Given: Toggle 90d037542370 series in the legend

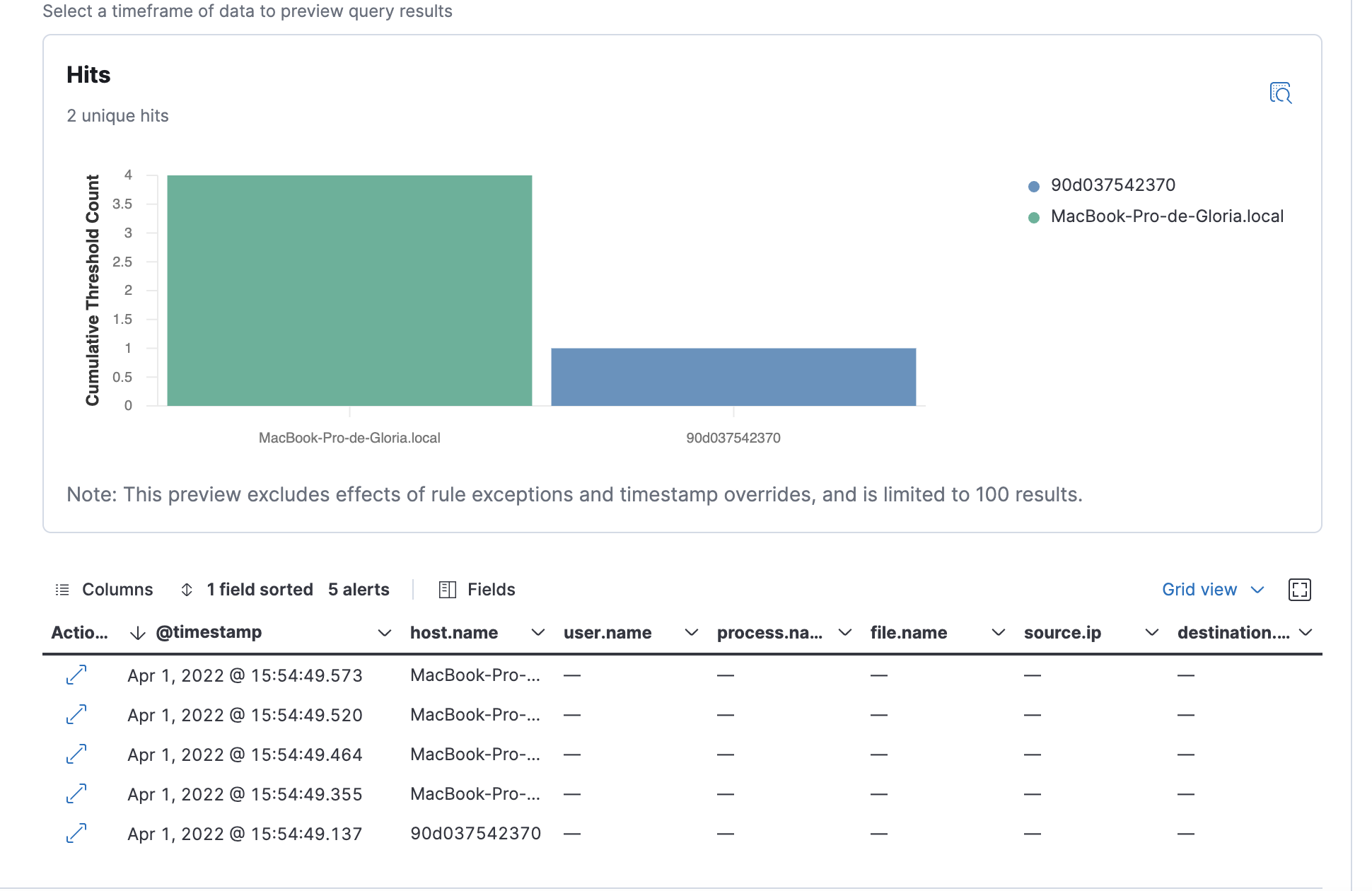Looking at the screenshot, I should (1112, 185).
